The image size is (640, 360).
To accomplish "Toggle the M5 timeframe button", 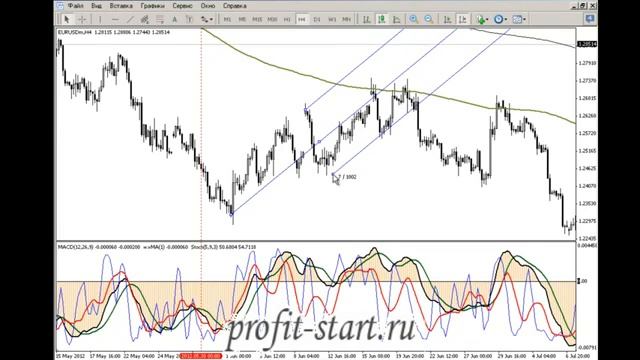I will pos(242,19).
